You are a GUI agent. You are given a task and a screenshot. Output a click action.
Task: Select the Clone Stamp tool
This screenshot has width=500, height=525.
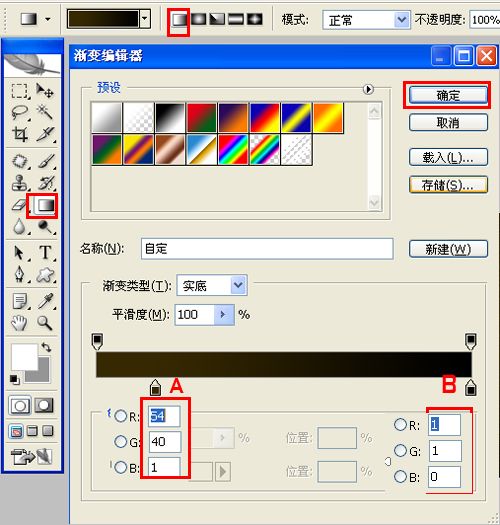click(x=19, y=183)
